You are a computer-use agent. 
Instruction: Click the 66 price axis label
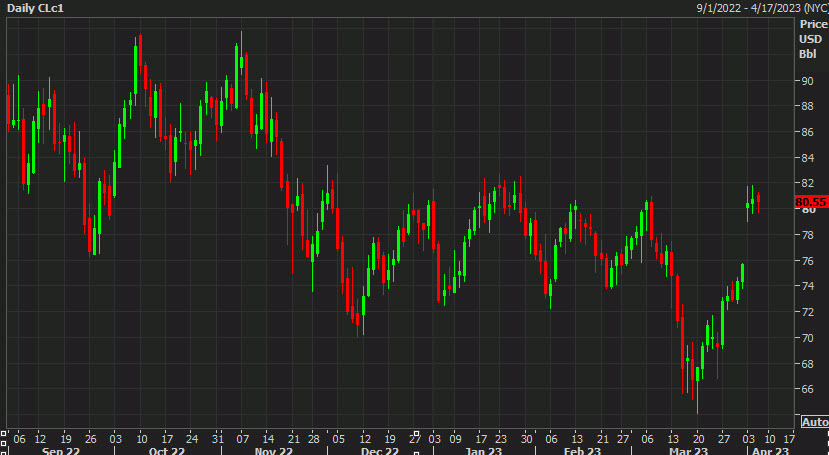tap(807, 389)
